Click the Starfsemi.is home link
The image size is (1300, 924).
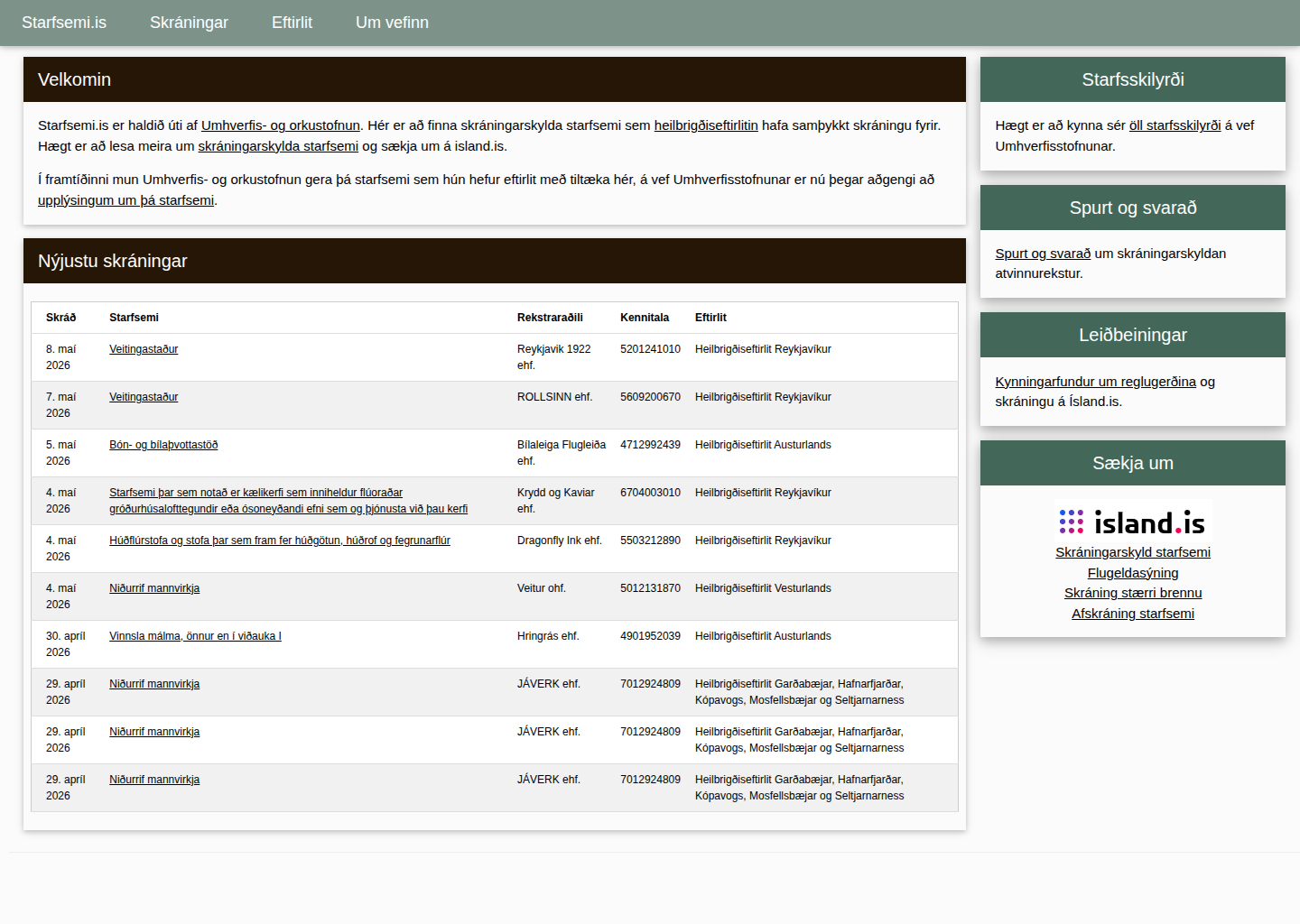pyautogui.click(x=64, y=23)
